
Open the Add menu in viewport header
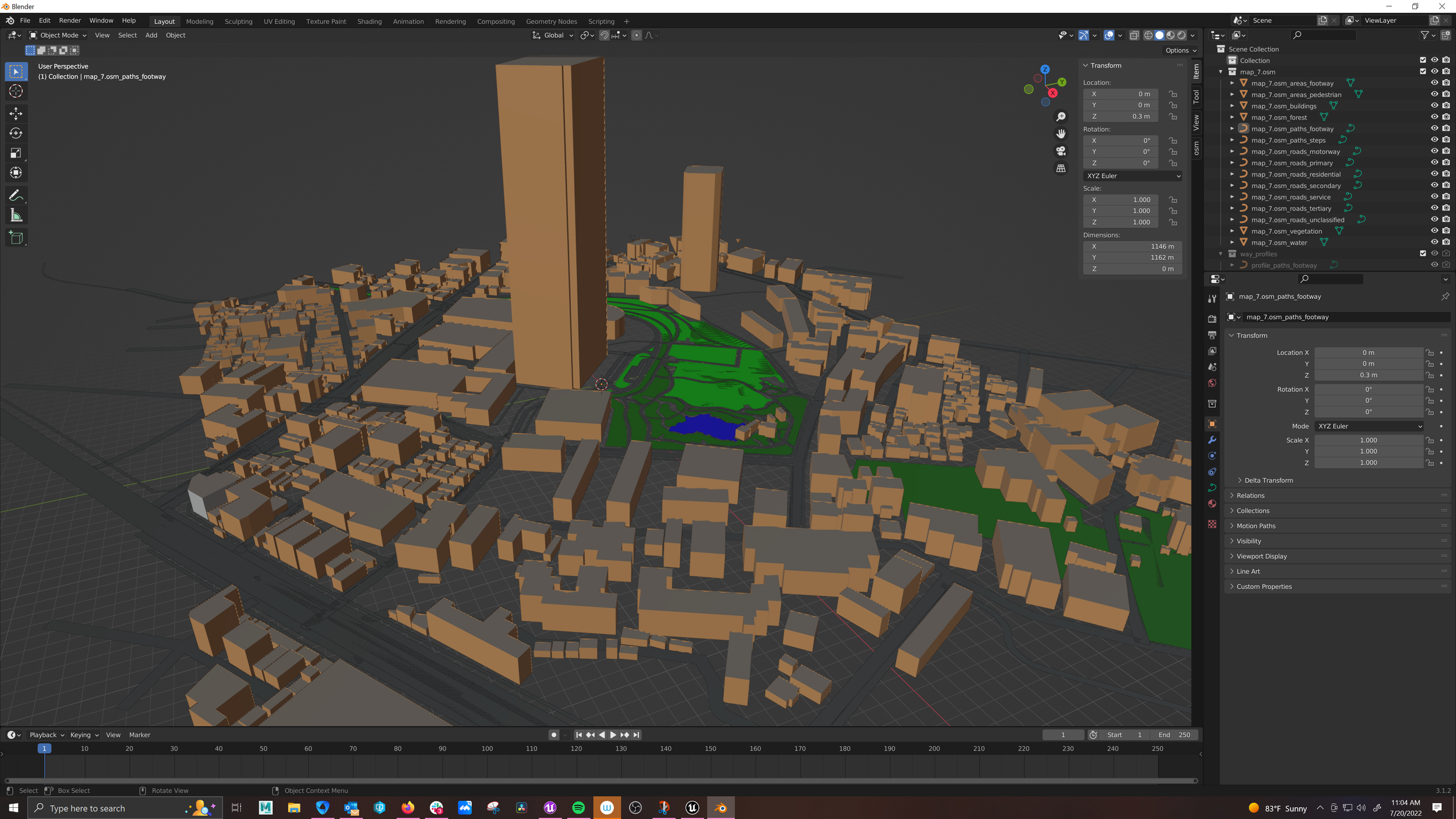(151, 36)
